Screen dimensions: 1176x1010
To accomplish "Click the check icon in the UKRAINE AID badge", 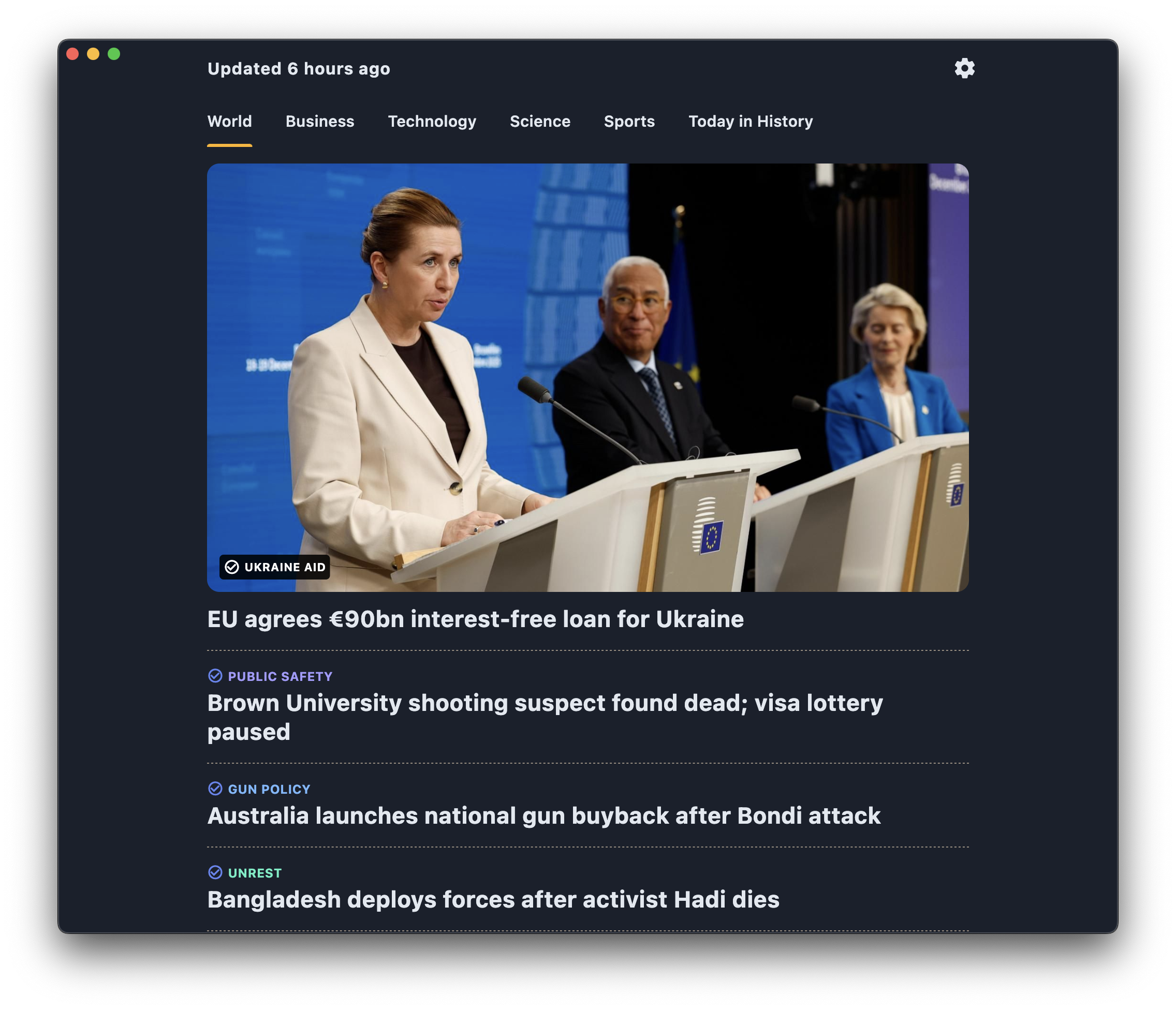I will point(231,566).
